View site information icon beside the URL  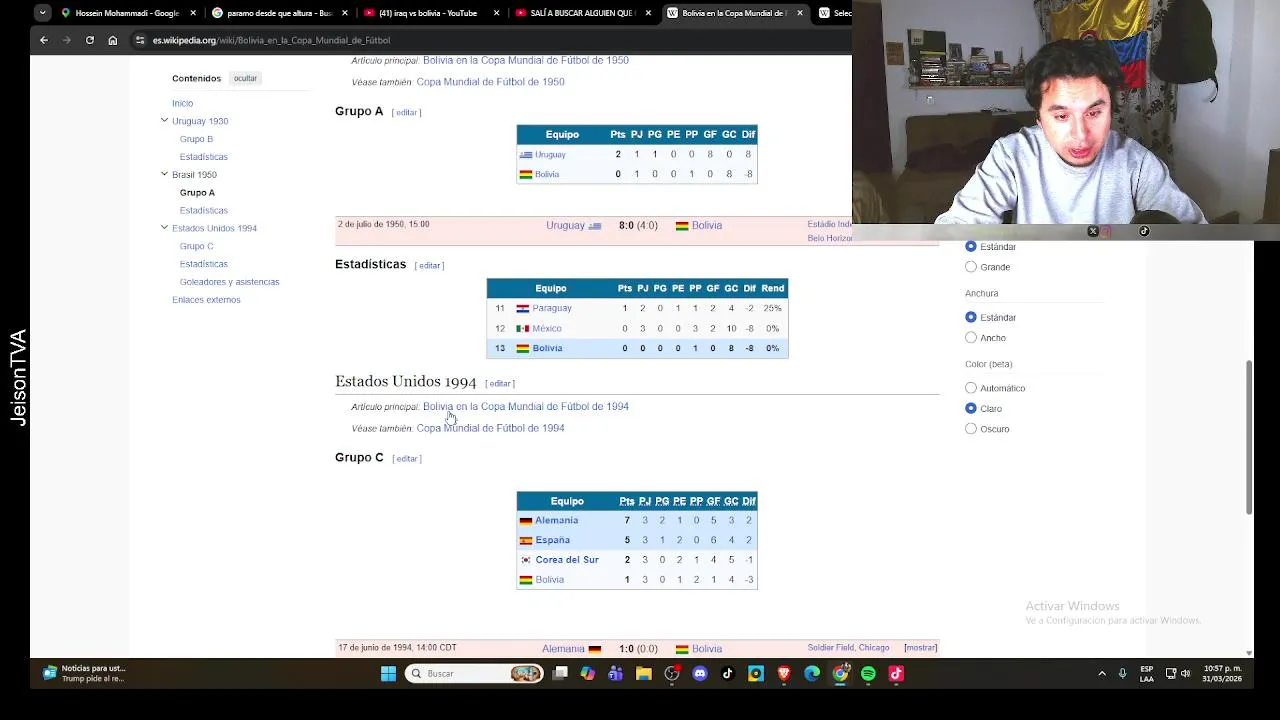(140, 40)
